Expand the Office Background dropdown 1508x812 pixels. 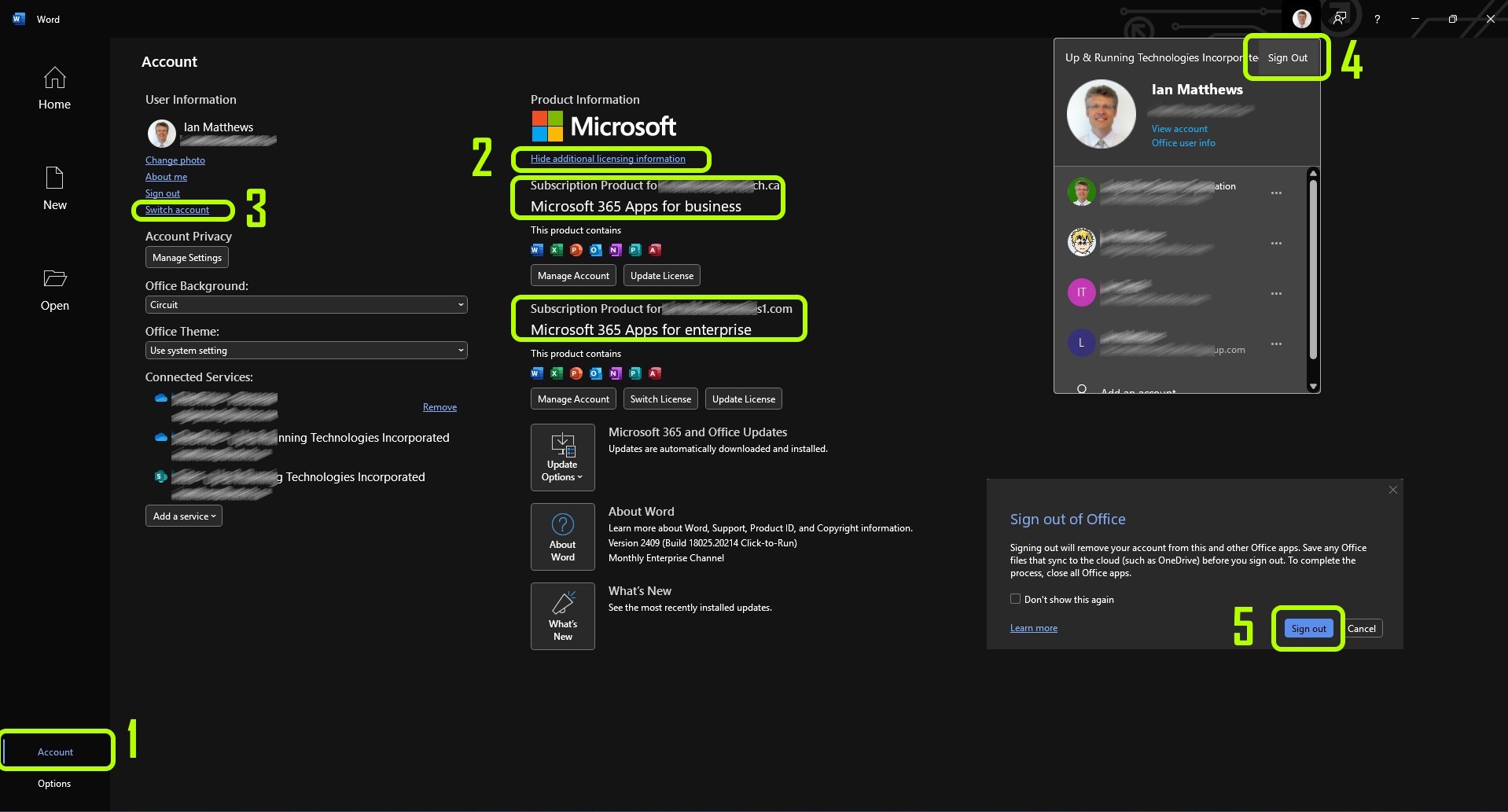click(306, 305)
